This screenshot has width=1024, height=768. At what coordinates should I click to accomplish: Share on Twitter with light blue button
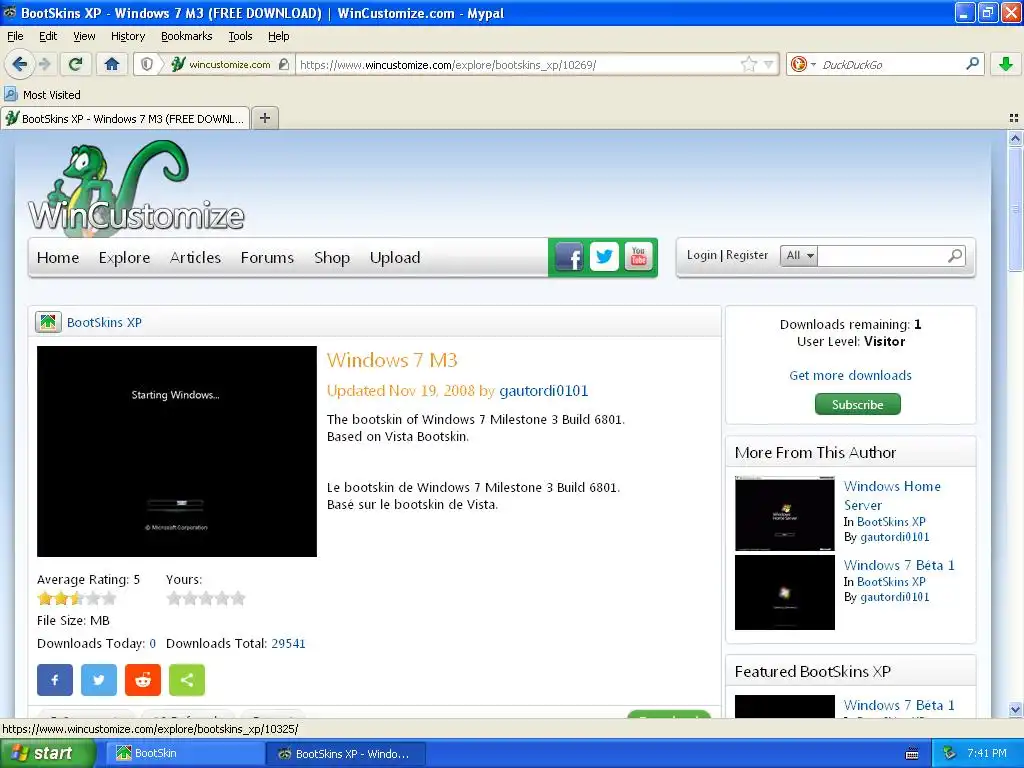tap(99, 680)
